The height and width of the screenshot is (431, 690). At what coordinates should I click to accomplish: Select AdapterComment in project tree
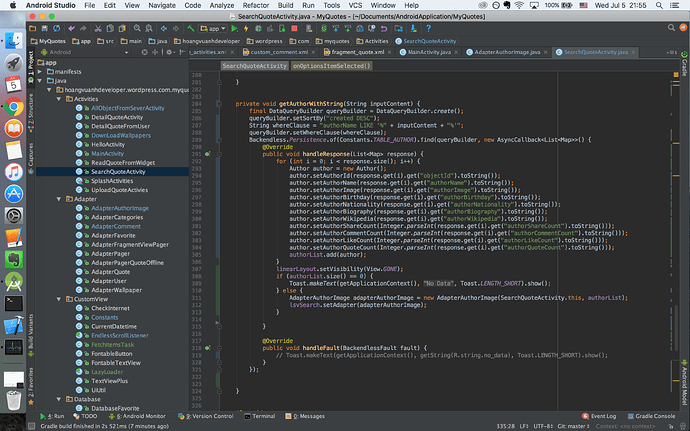click(116, 226)
